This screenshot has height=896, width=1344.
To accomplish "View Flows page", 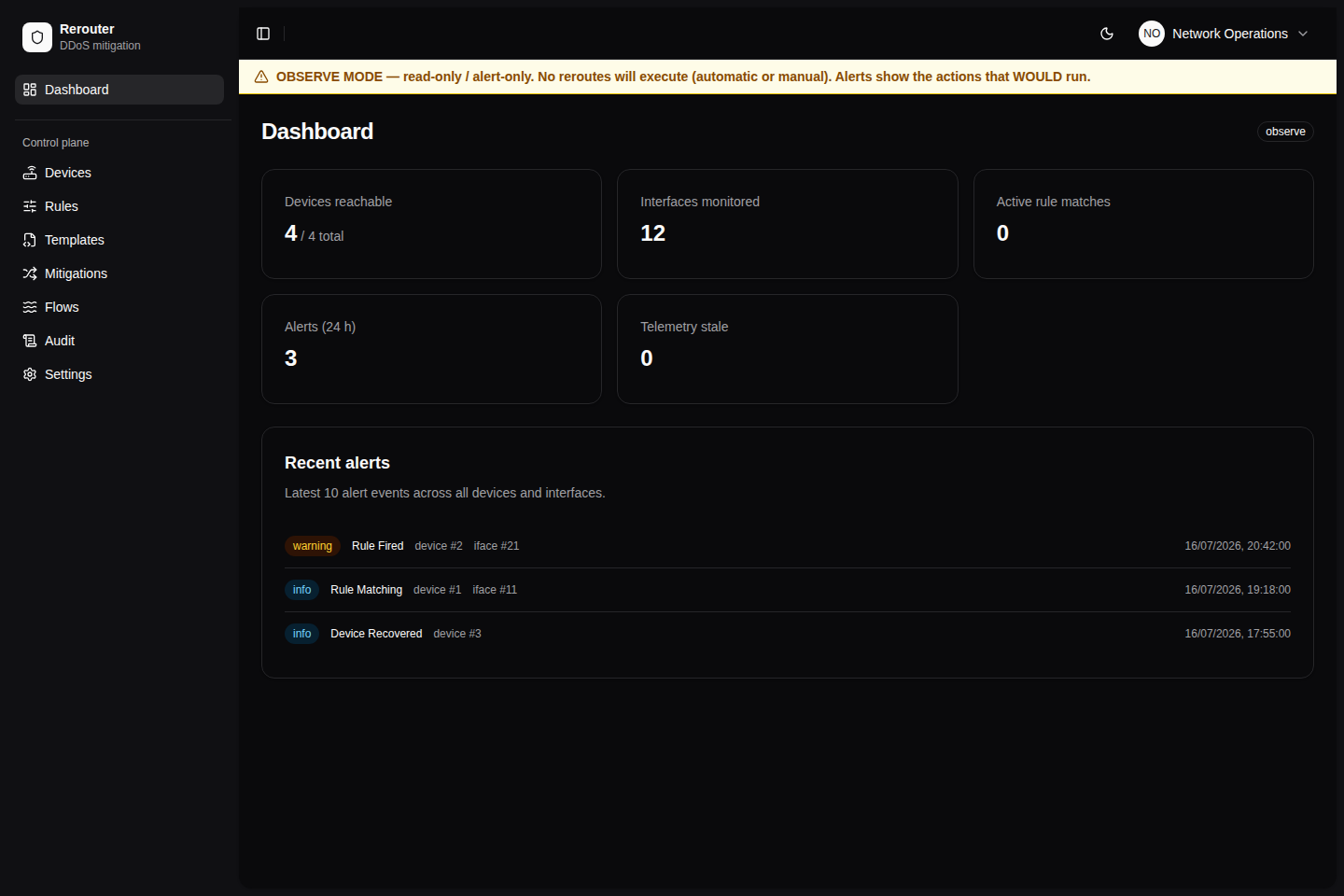I will (119, 307).
